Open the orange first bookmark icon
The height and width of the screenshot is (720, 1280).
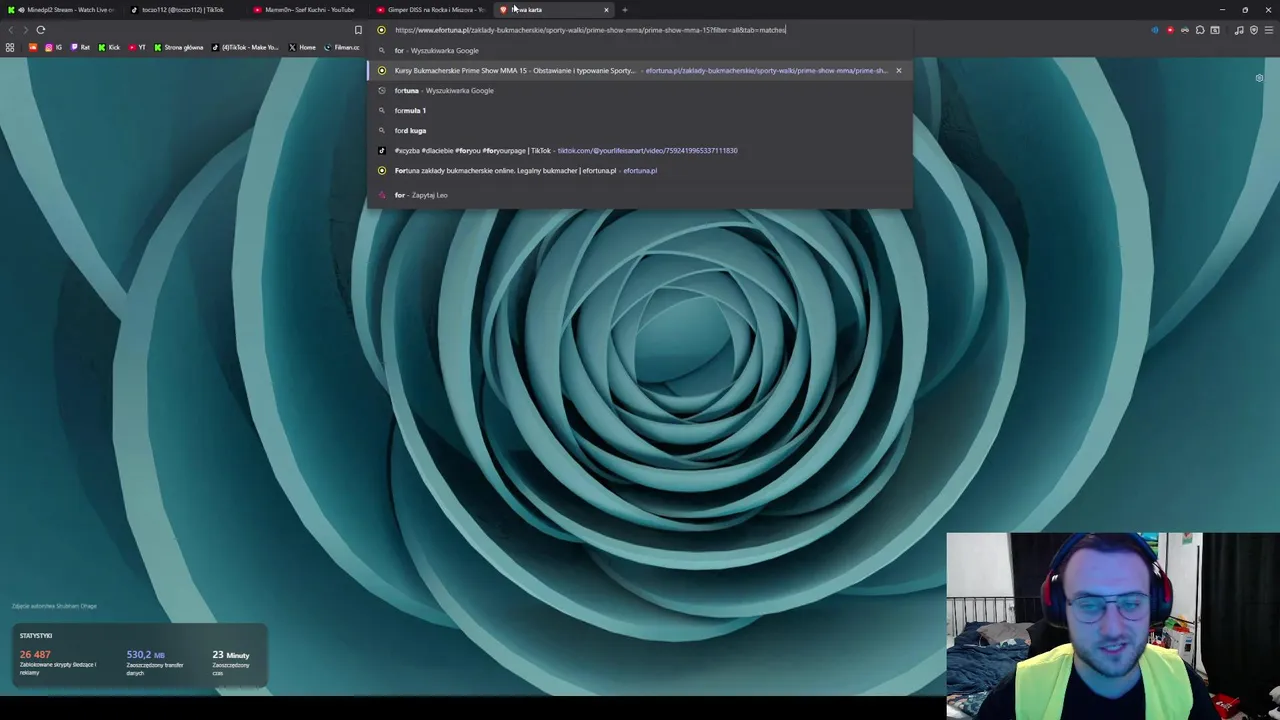33,47
